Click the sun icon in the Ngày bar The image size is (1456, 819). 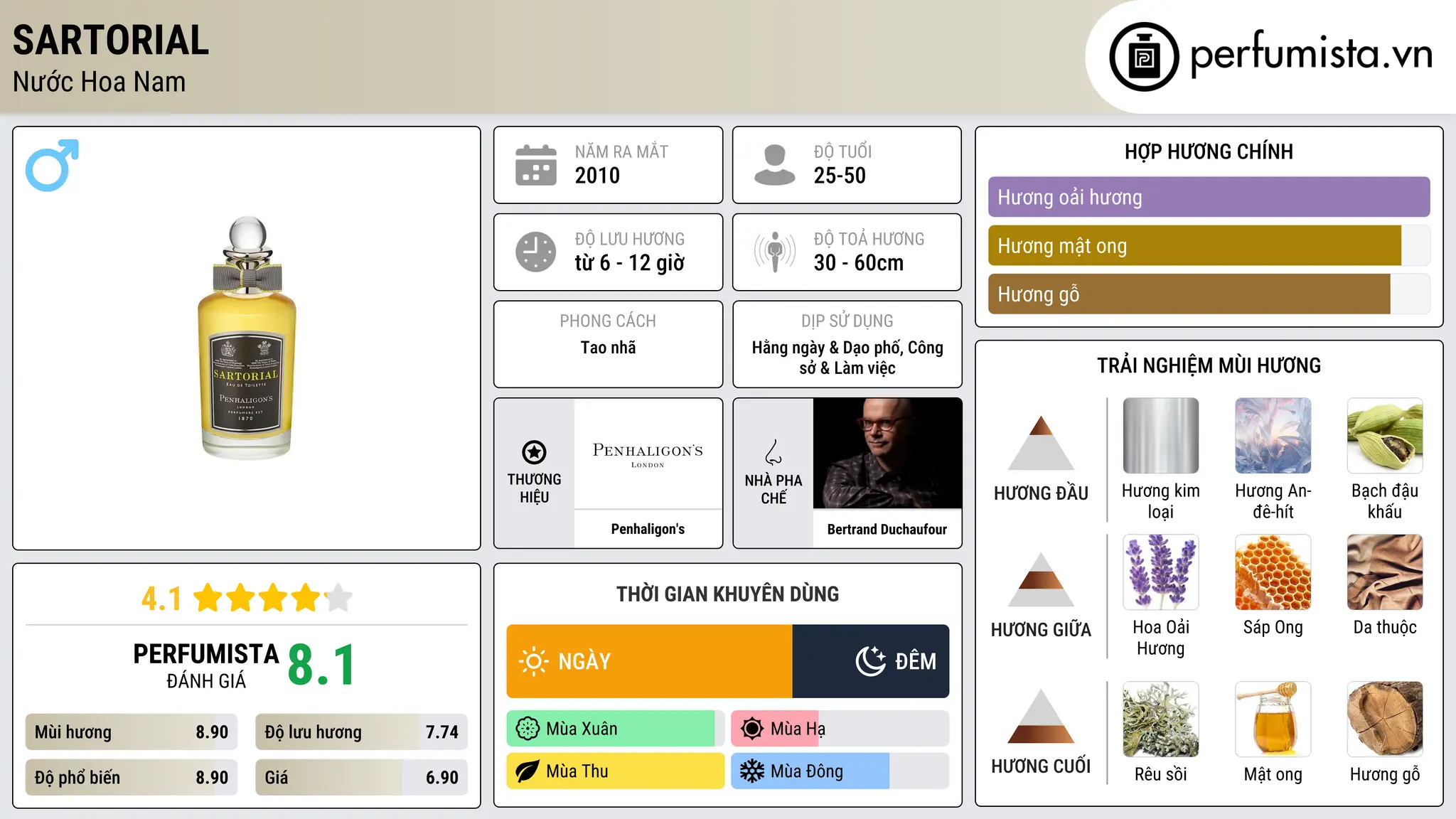(x=533, y=661)
